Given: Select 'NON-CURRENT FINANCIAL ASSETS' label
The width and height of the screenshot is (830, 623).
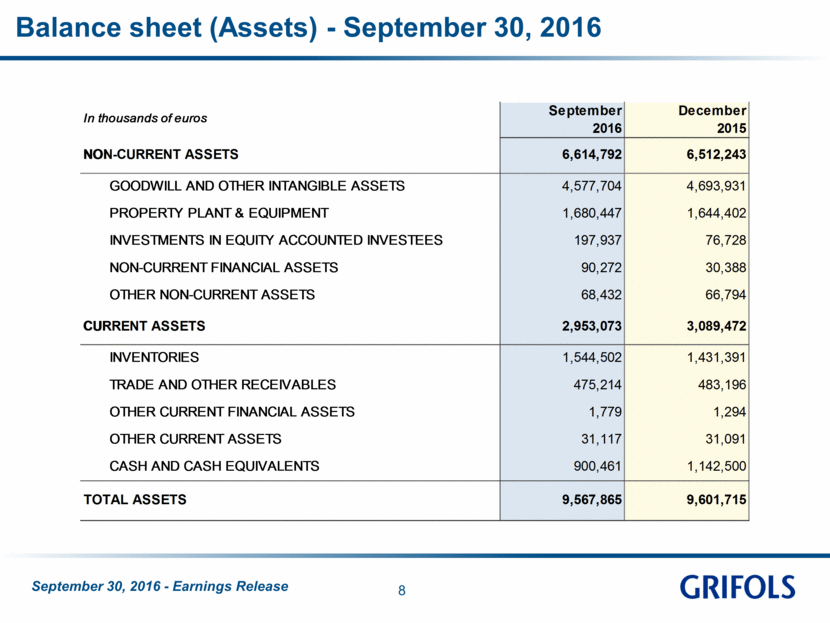Looking at the screenshot, I should point(223,267).
